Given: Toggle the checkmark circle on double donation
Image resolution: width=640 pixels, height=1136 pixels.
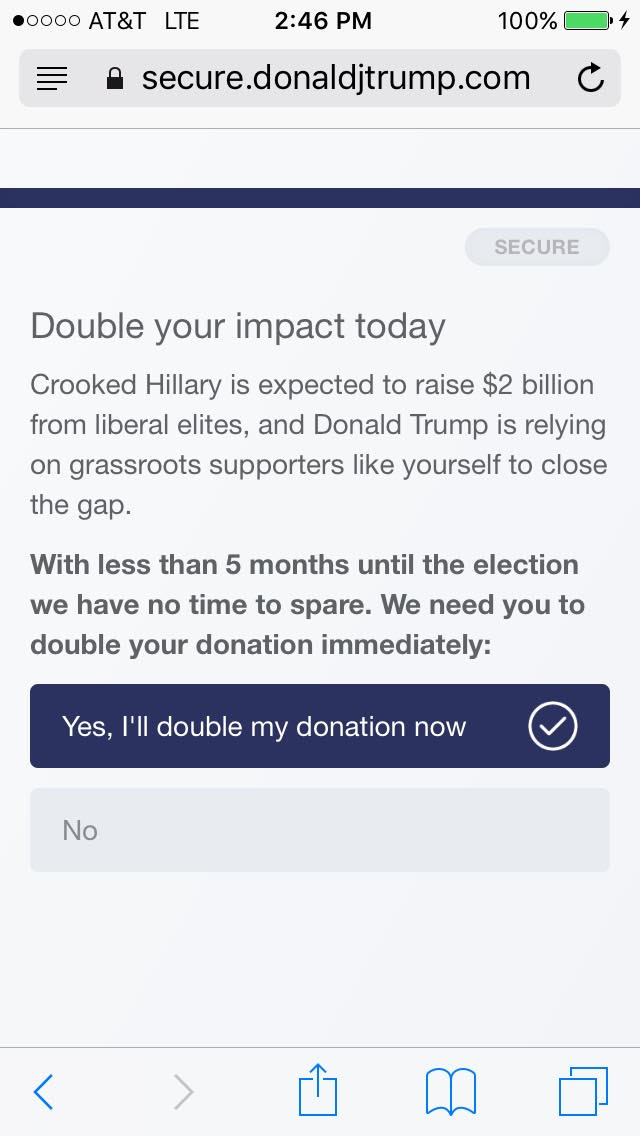Looking at the screenshot, I should click(x=552, y=727).
